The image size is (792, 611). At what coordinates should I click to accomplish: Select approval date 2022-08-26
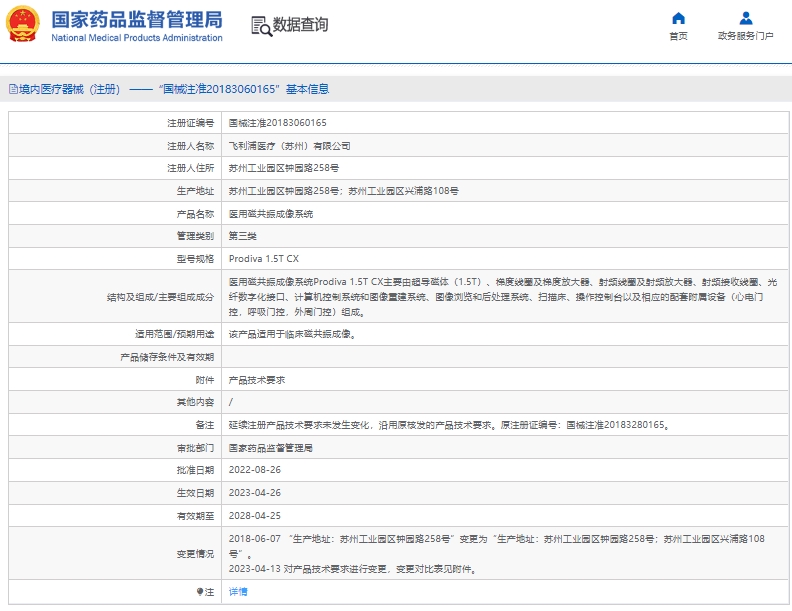point(255,470)
